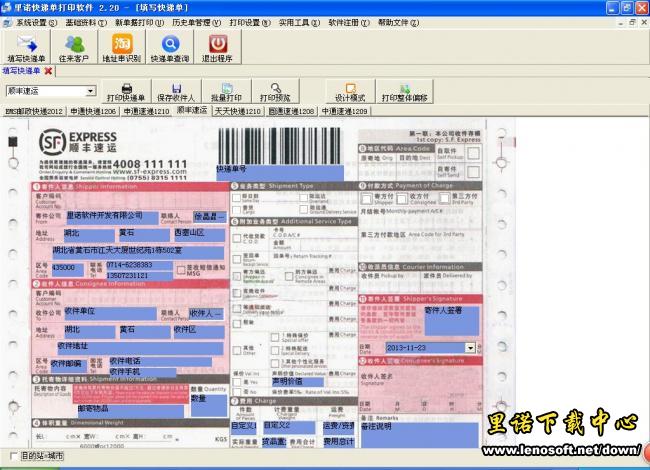Switch to 申通速递1210 tab

point(146,111)
